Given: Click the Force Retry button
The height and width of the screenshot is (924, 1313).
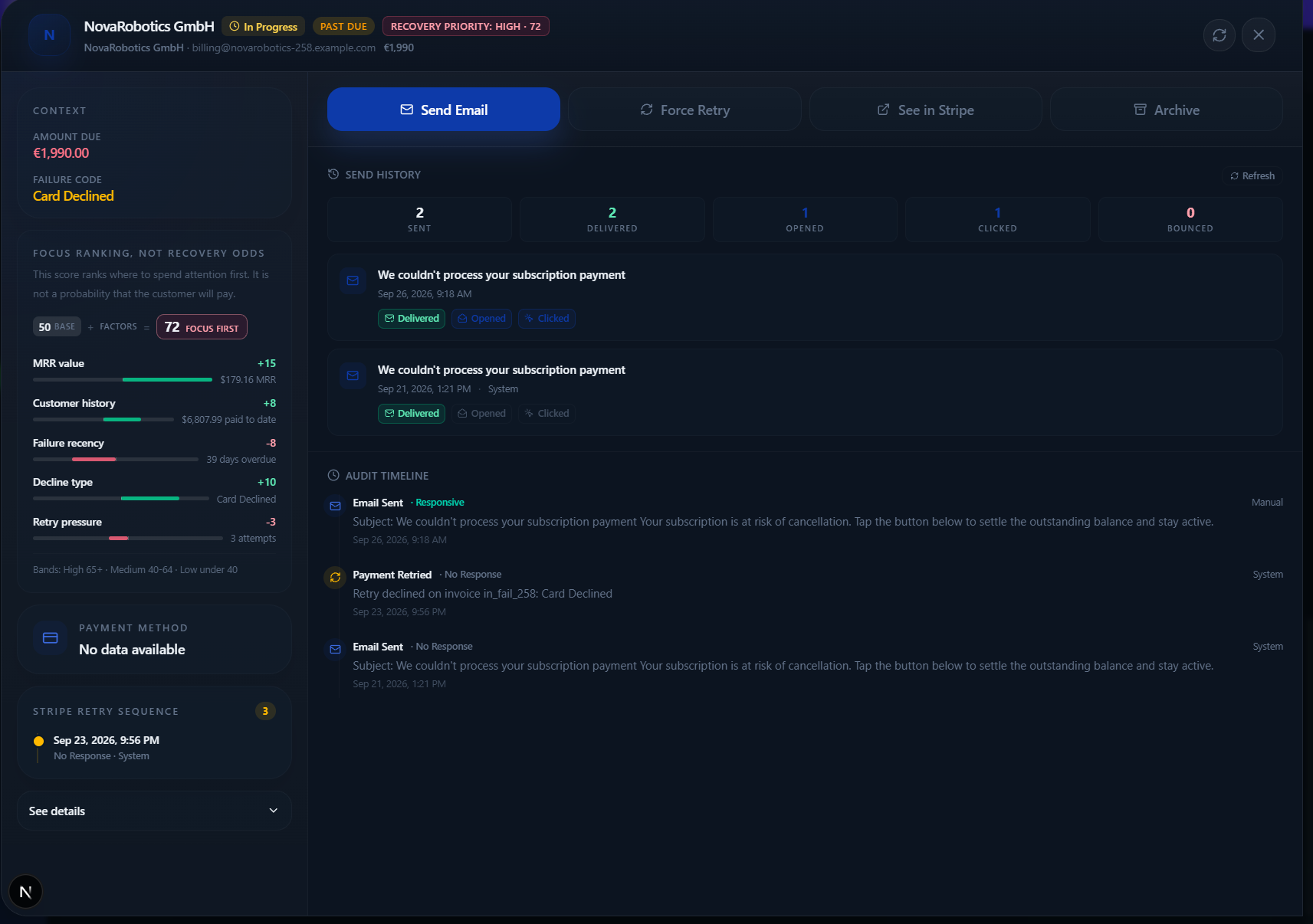Looking at the screenshot, I should 685,110.
